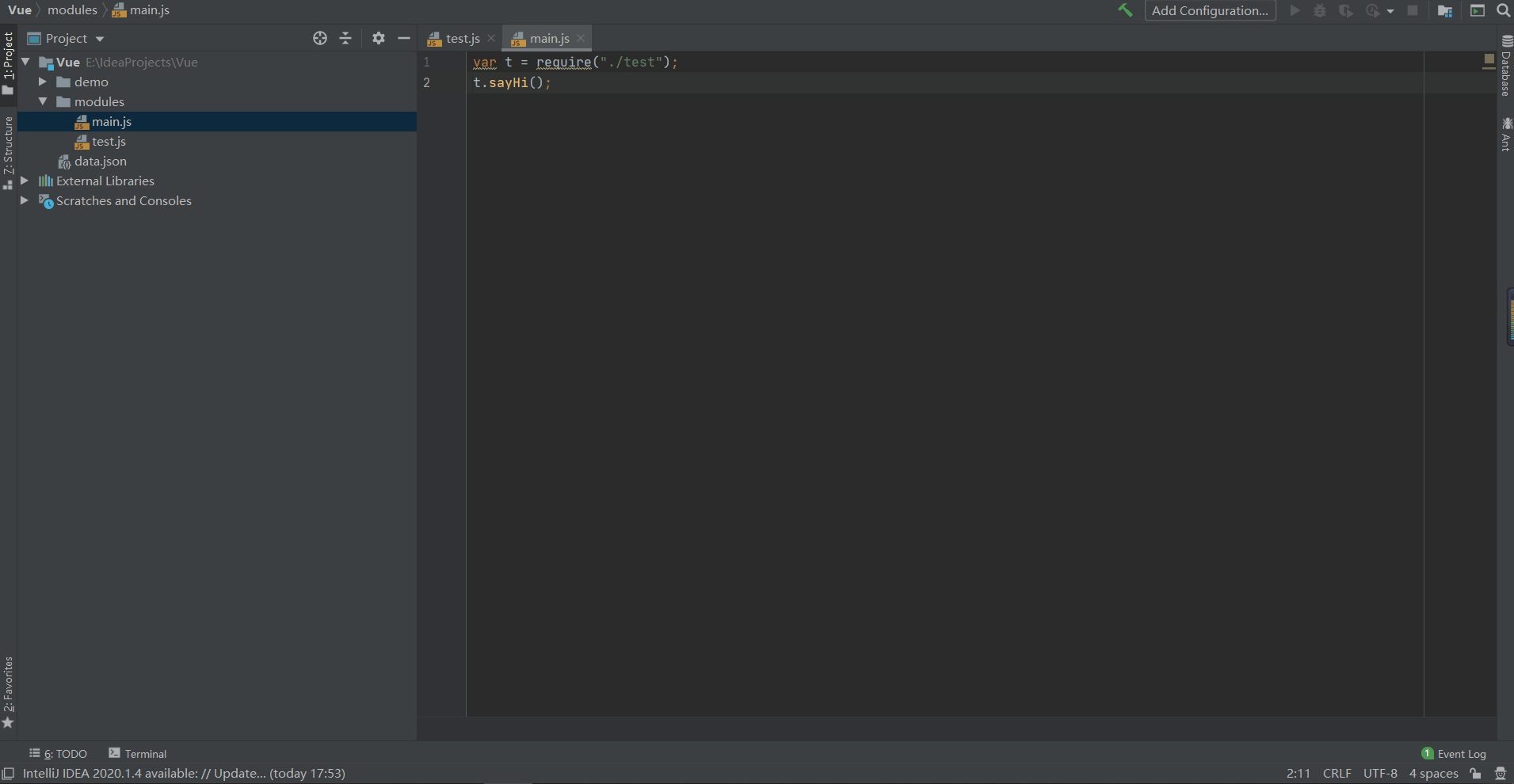
Task: Toggle the Database side tool button
Action: pyautogui.click(x=1506, y=66)
